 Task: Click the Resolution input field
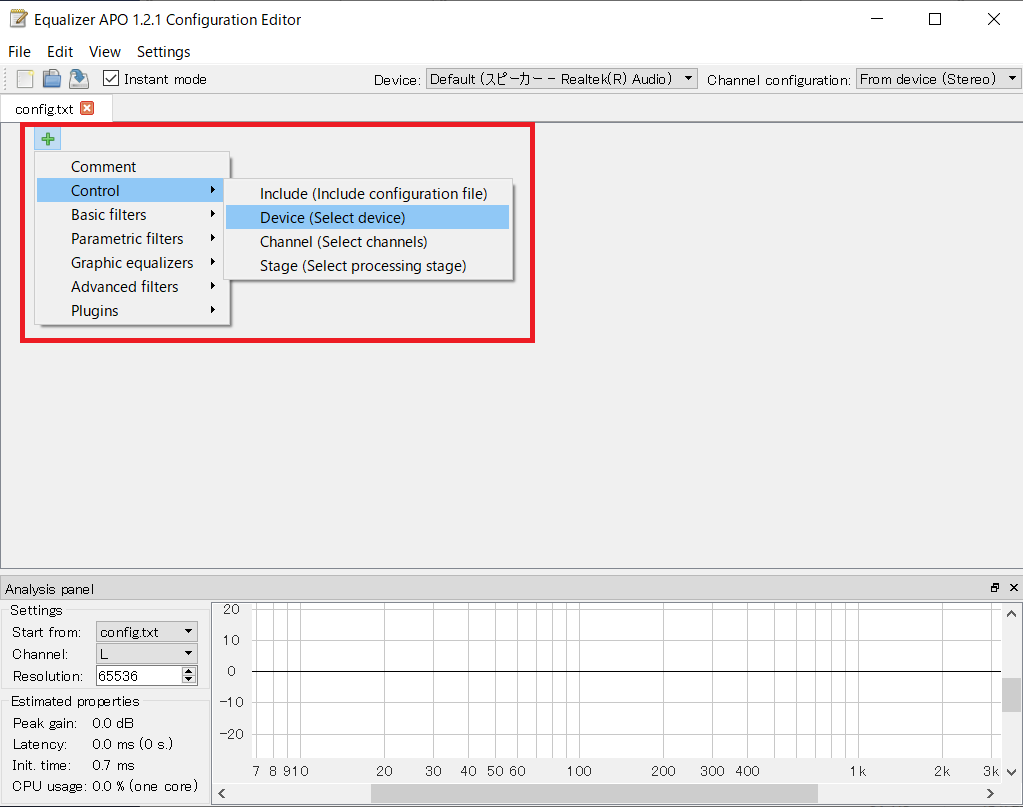[x=139, y=675]
